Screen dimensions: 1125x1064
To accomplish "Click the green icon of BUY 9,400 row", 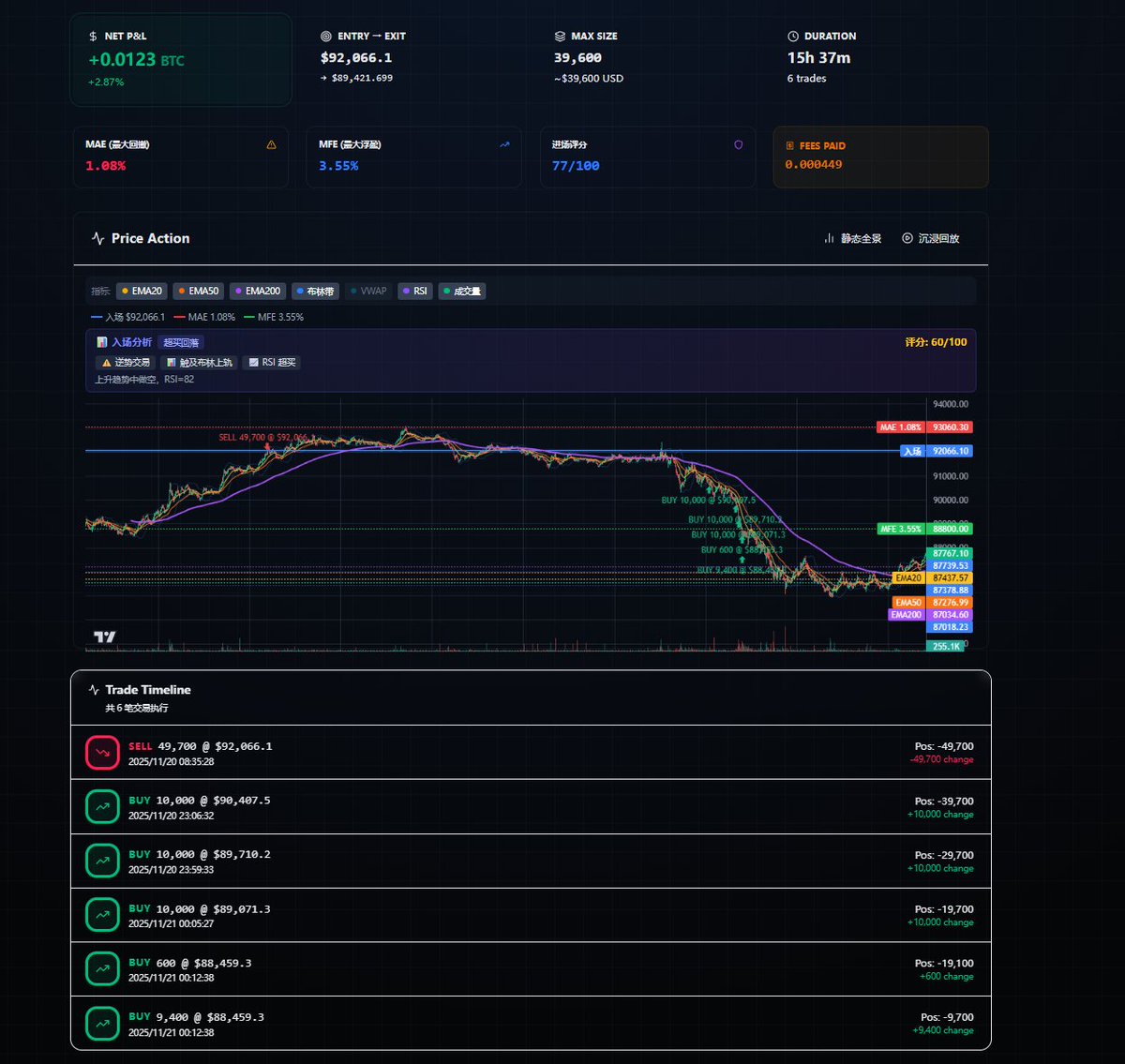I will [102, 1024].
